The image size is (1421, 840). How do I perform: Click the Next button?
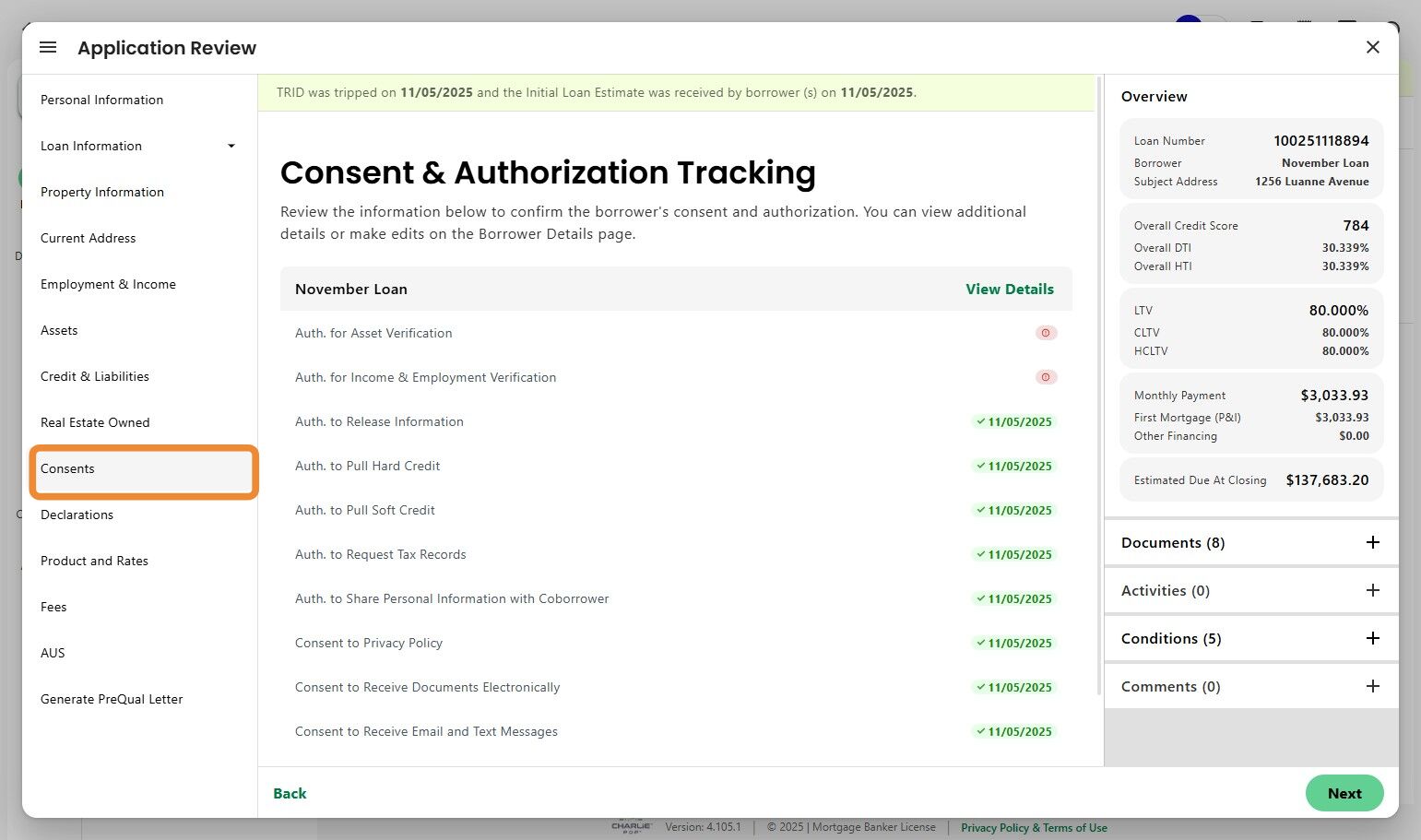tap(1344, 793)
